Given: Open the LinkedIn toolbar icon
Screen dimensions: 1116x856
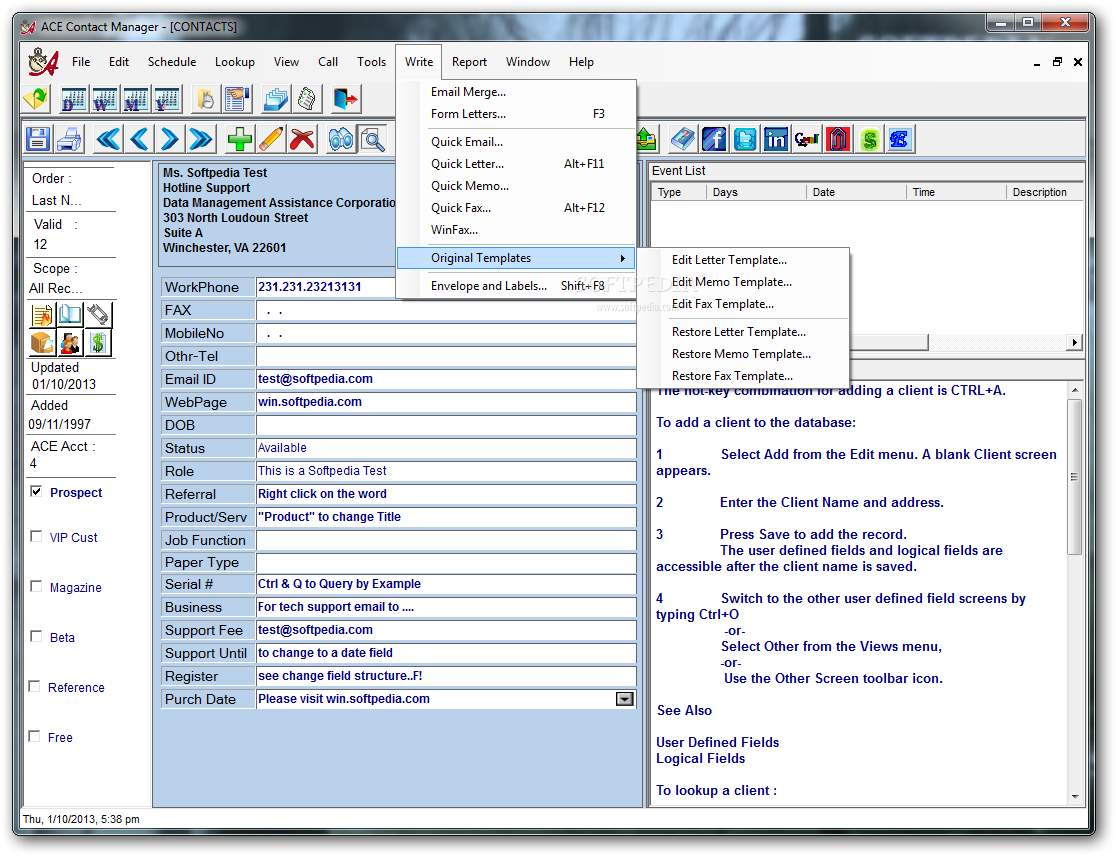Looking at the screenshot, I should 776,139.
